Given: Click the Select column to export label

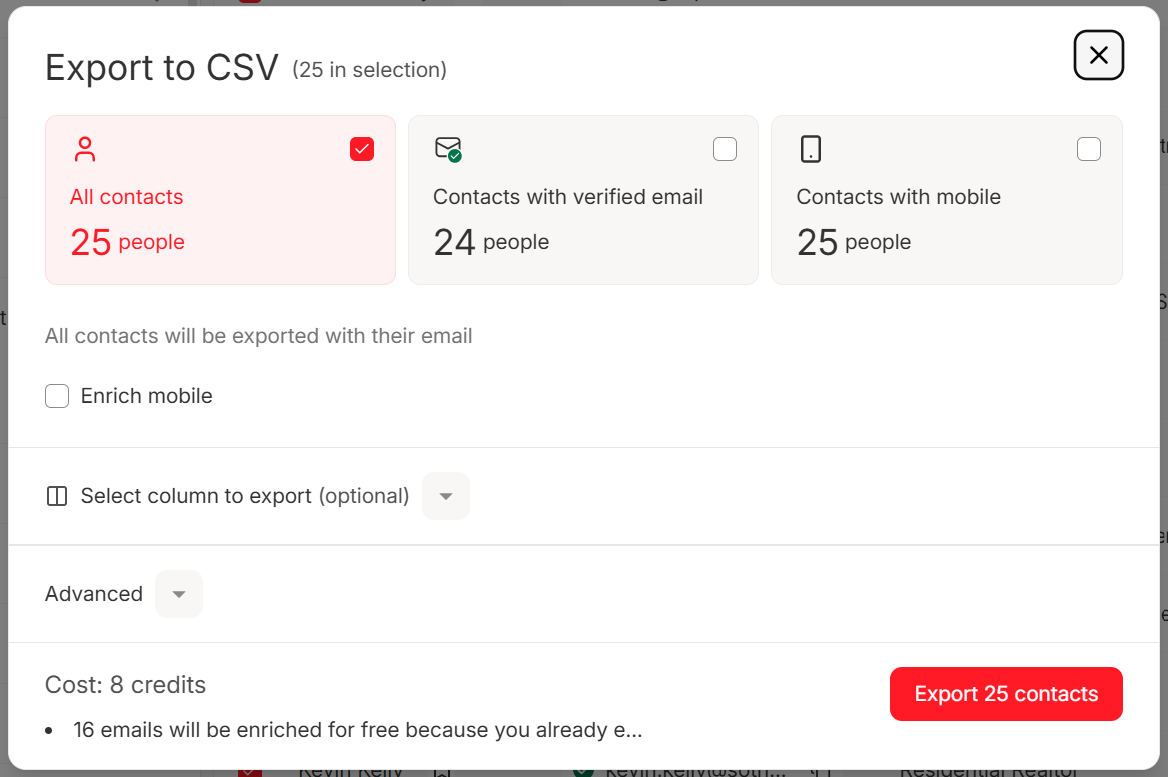Looking at the screenshot, I should pyautogui.click(x=245, y=496).
